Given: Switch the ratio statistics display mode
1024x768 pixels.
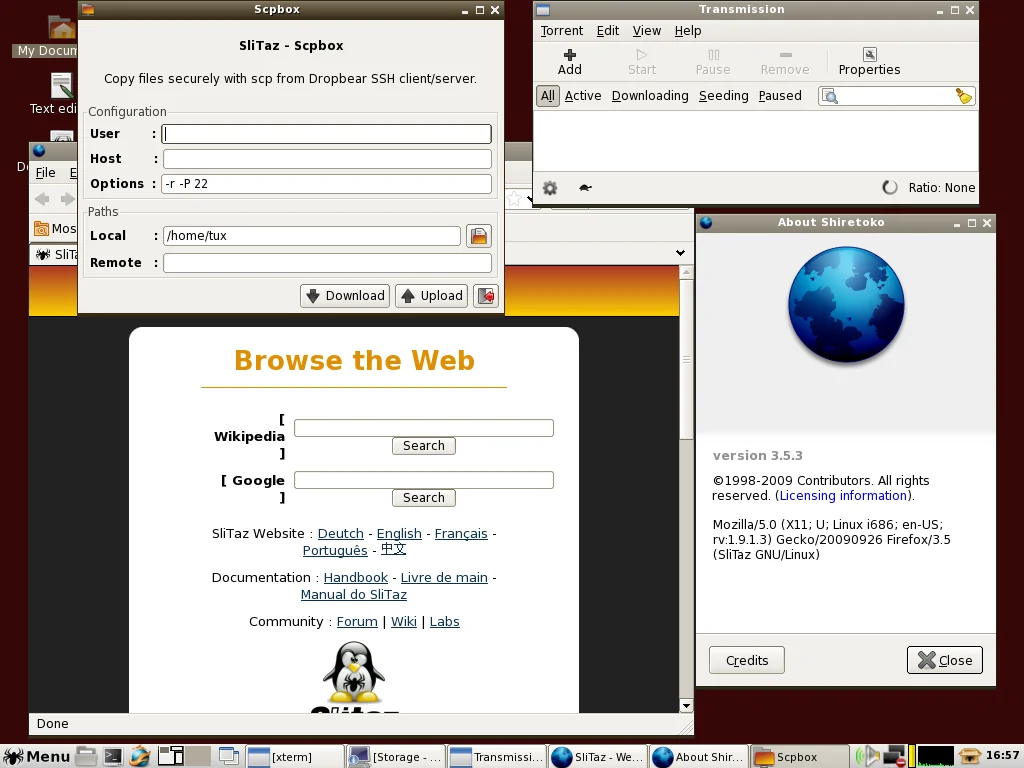Looking at the screenshot, I should pos(889,188).
